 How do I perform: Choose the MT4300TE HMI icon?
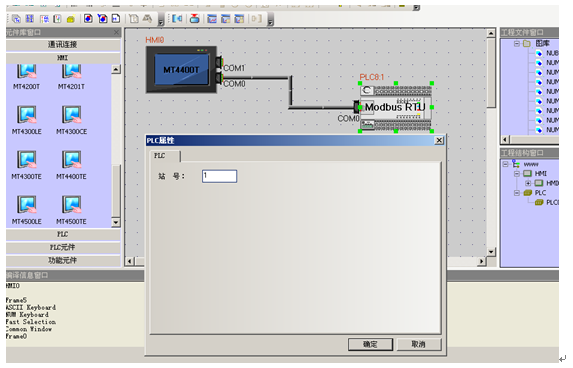tap(27, 160)
